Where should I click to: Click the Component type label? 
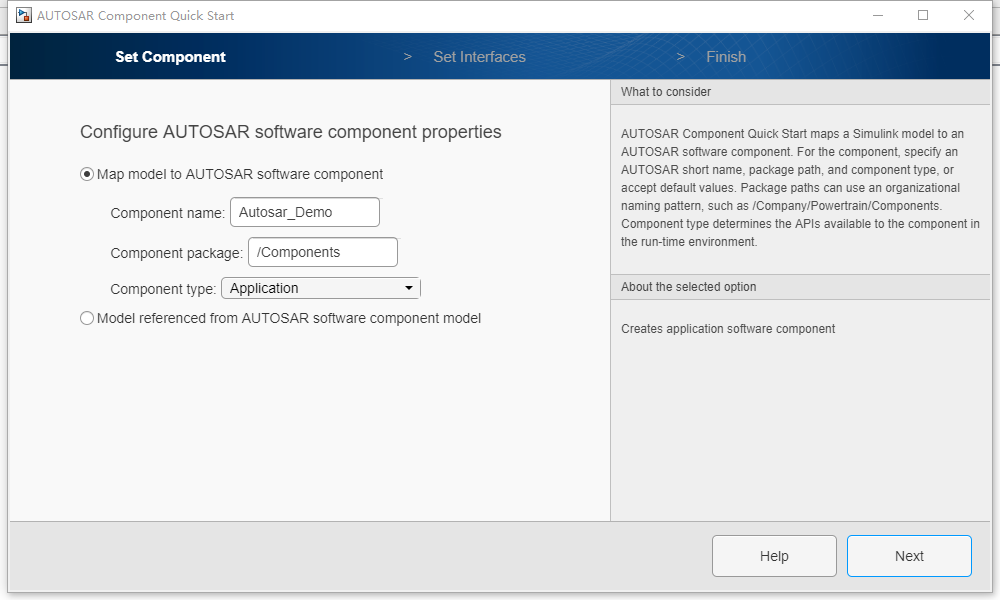click(x=163, y=289)
